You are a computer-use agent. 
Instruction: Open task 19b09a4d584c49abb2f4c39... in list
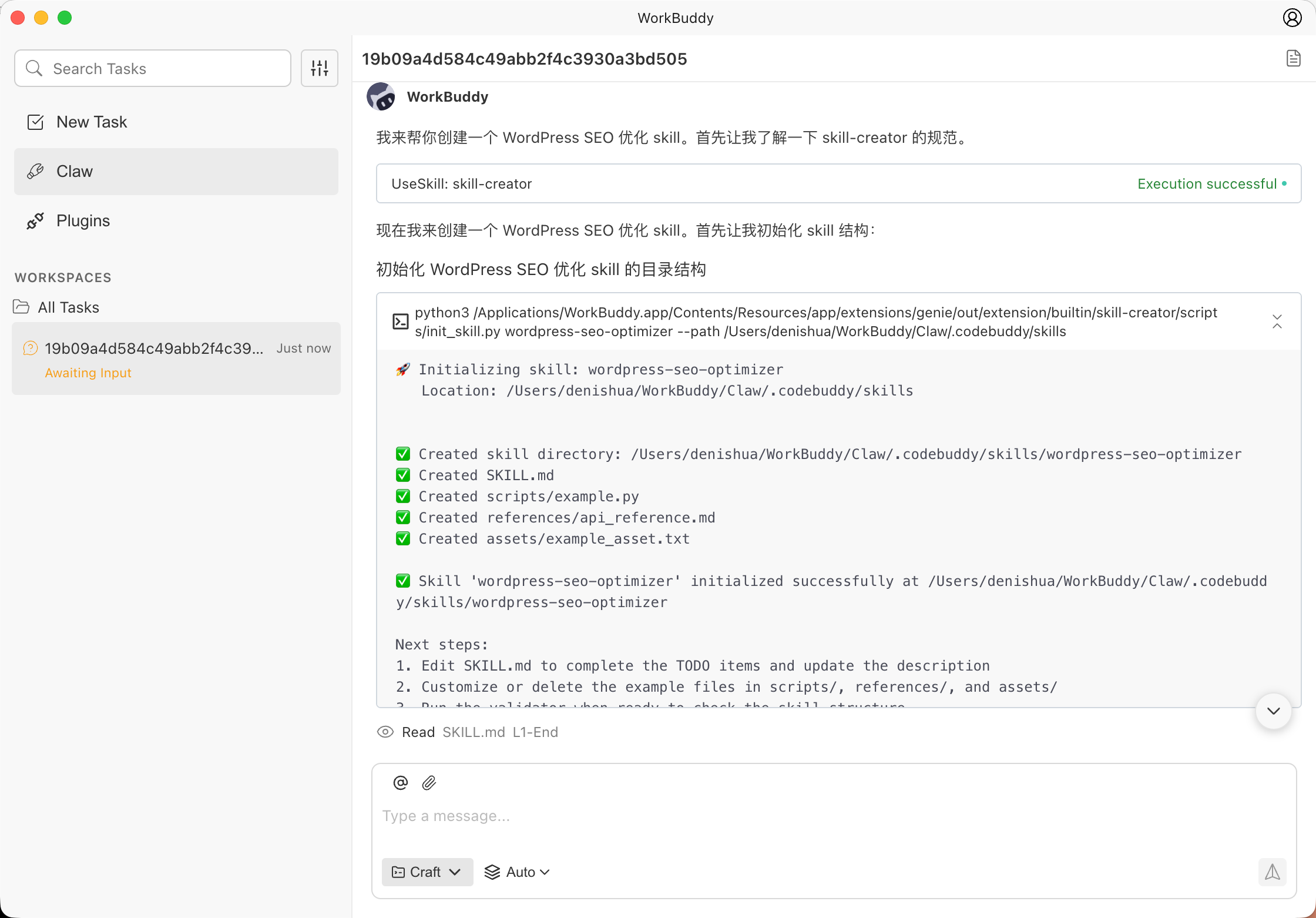(x=176, y=359)
